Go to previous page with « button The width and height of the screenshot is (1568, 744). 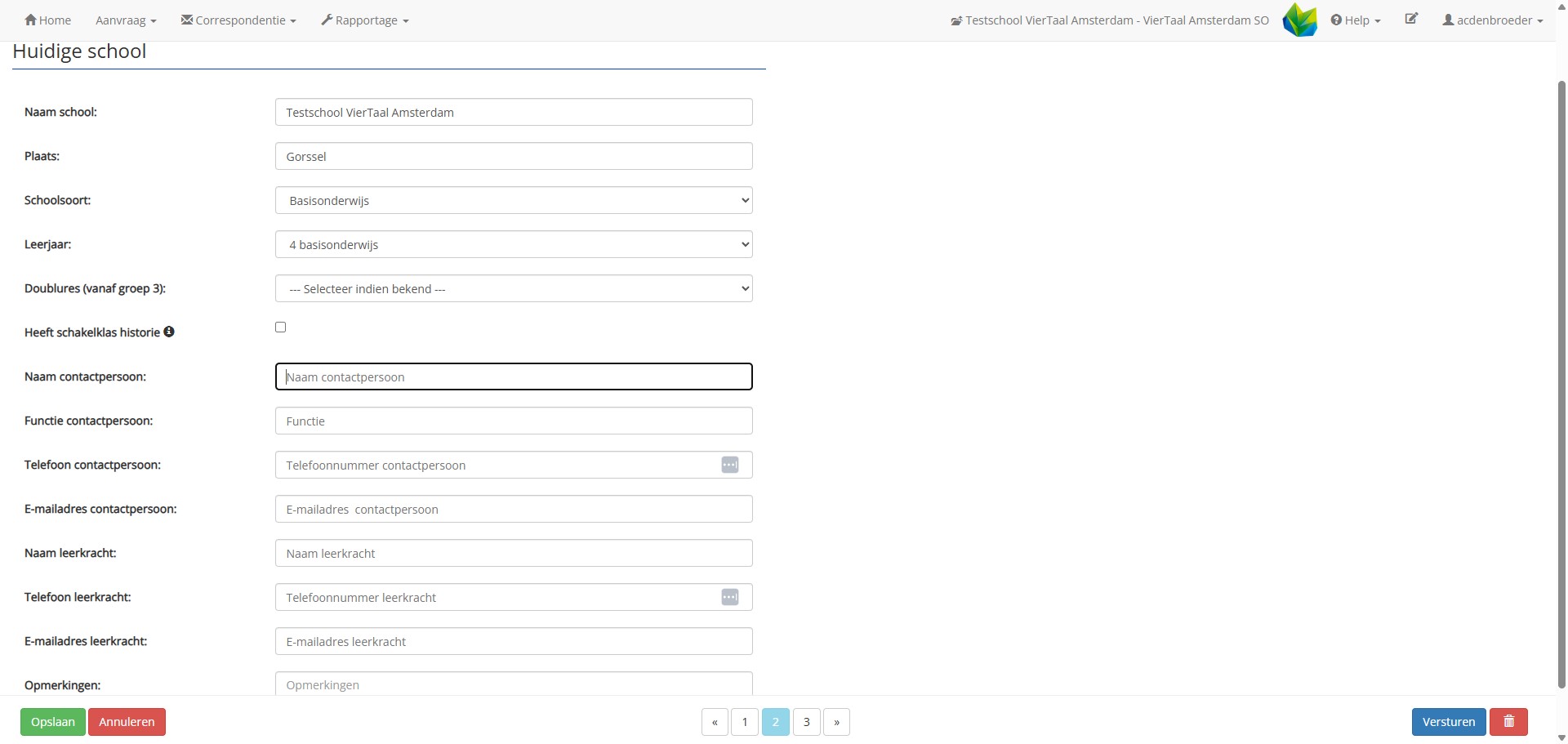[715, 722]
